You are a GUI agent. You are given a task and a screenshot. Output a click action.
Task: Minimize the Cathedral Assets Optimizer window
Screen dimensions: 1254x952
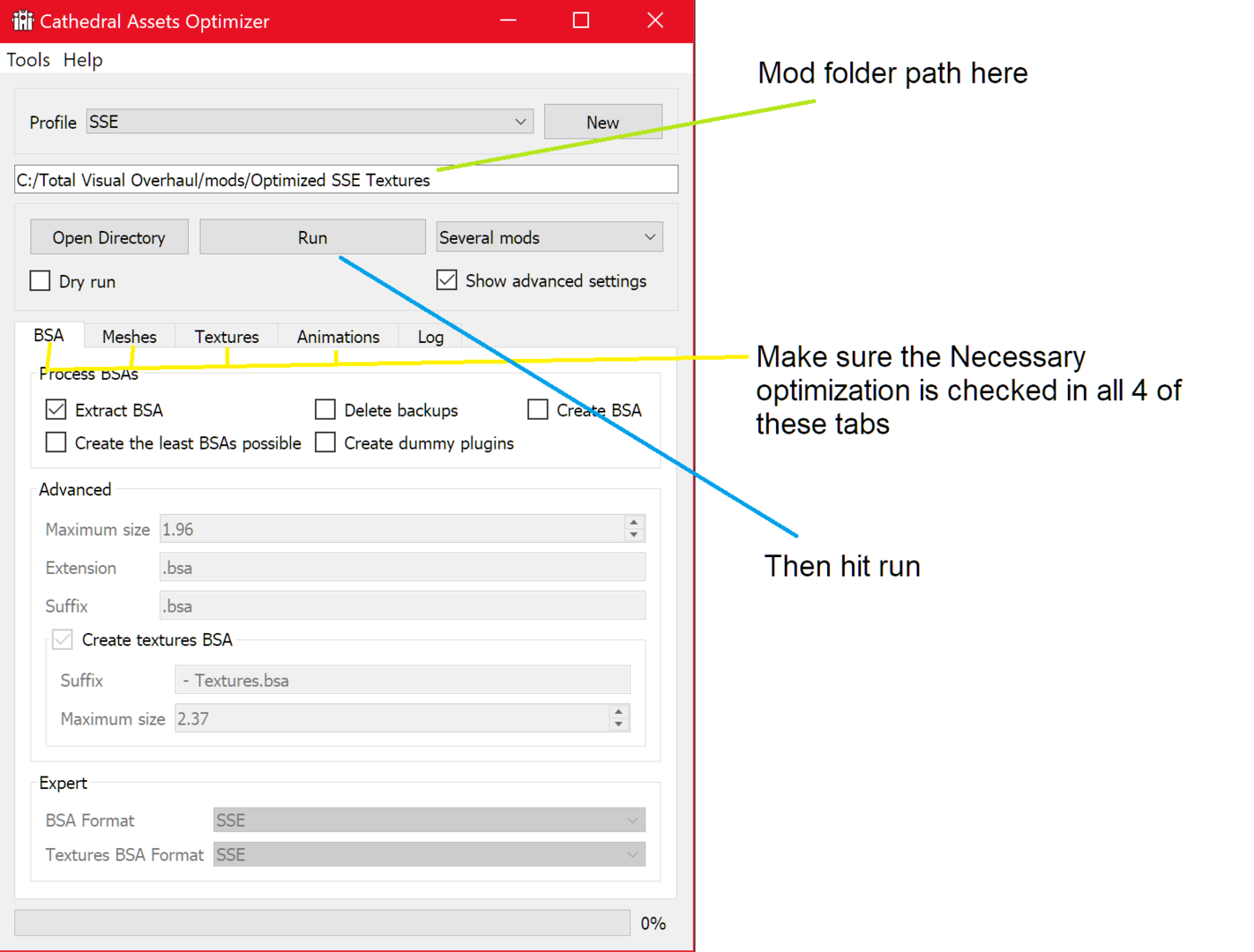coord(508,20)
